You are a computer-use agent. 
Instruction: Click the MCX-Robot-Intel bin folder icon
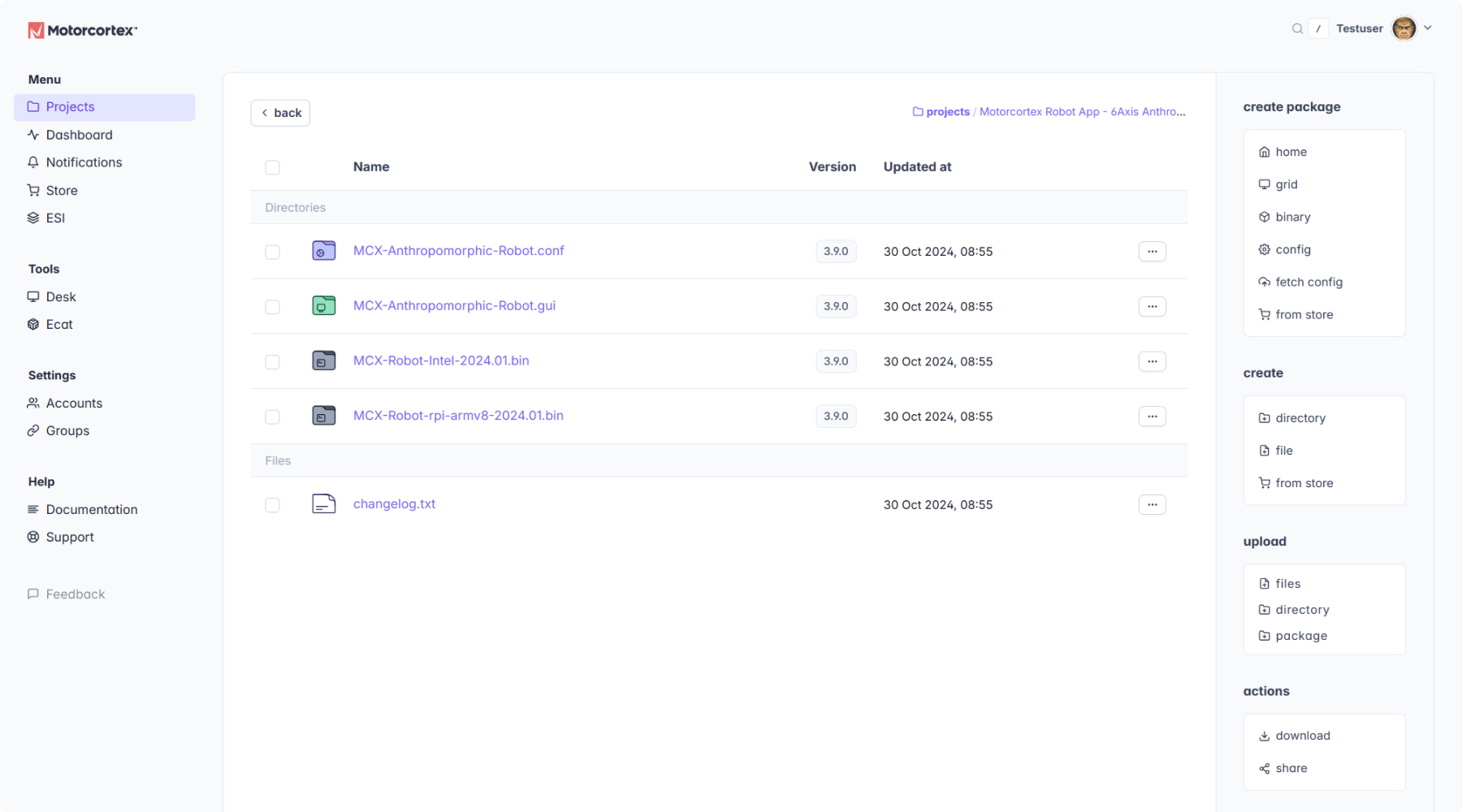point(324,361)
